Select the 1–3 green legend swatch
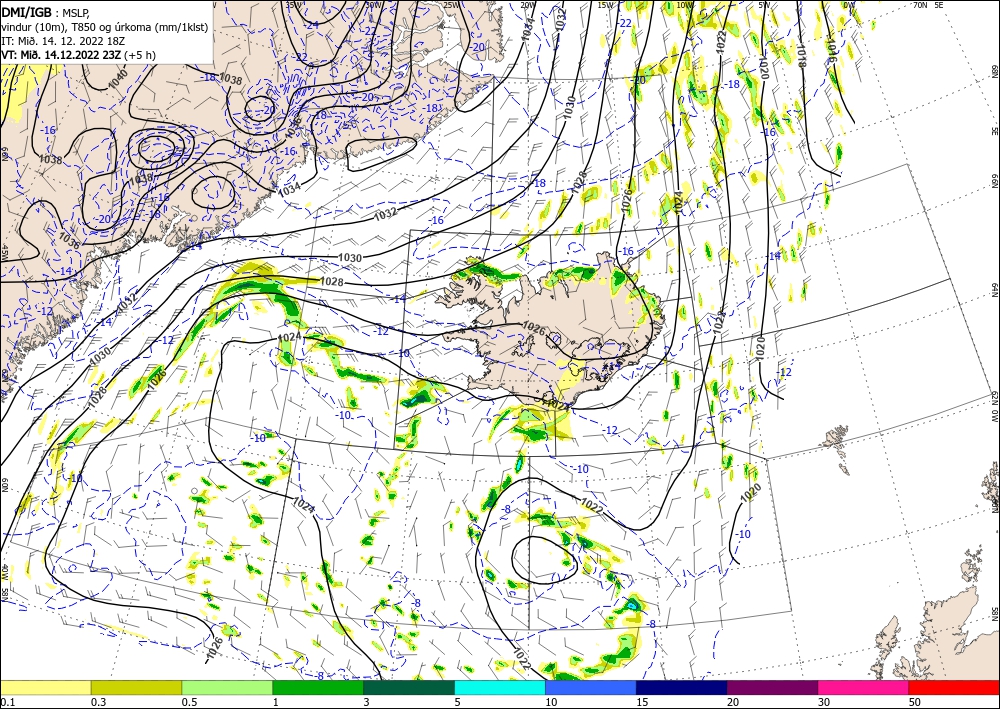Viewport: 1000px width, 709px height. (318, 687)
